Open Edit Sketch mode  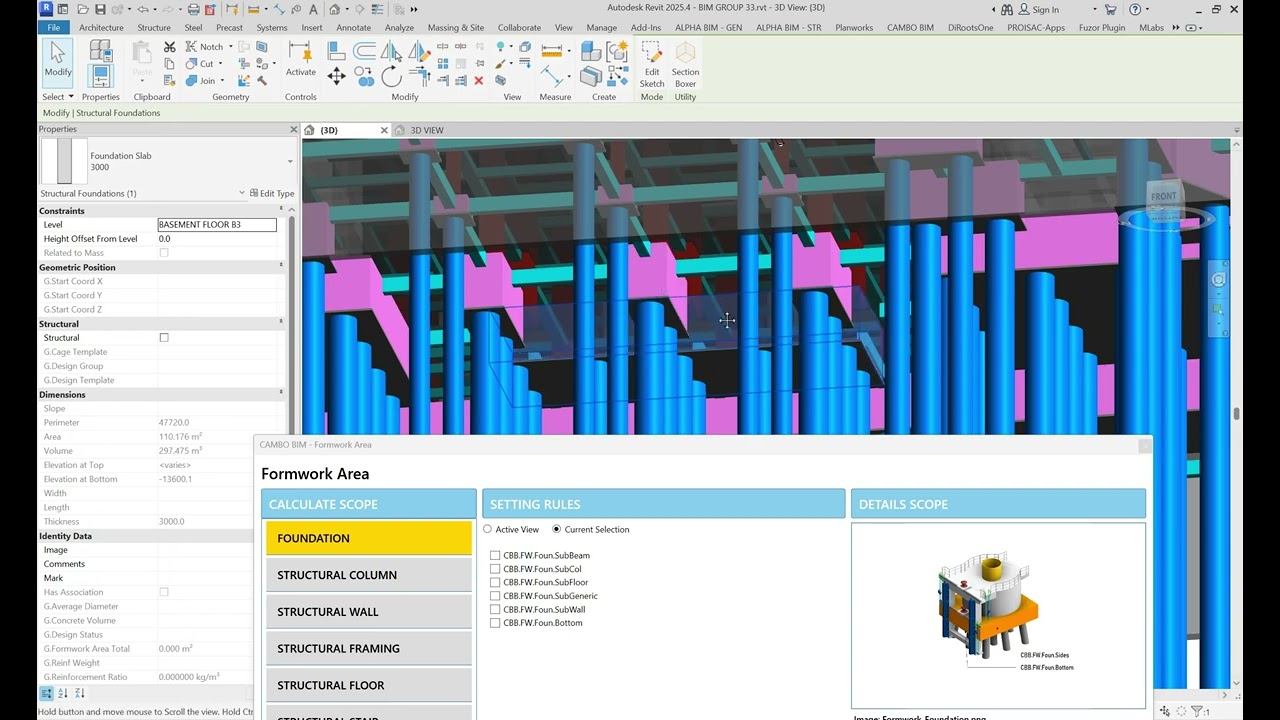(x=652, y=64)
